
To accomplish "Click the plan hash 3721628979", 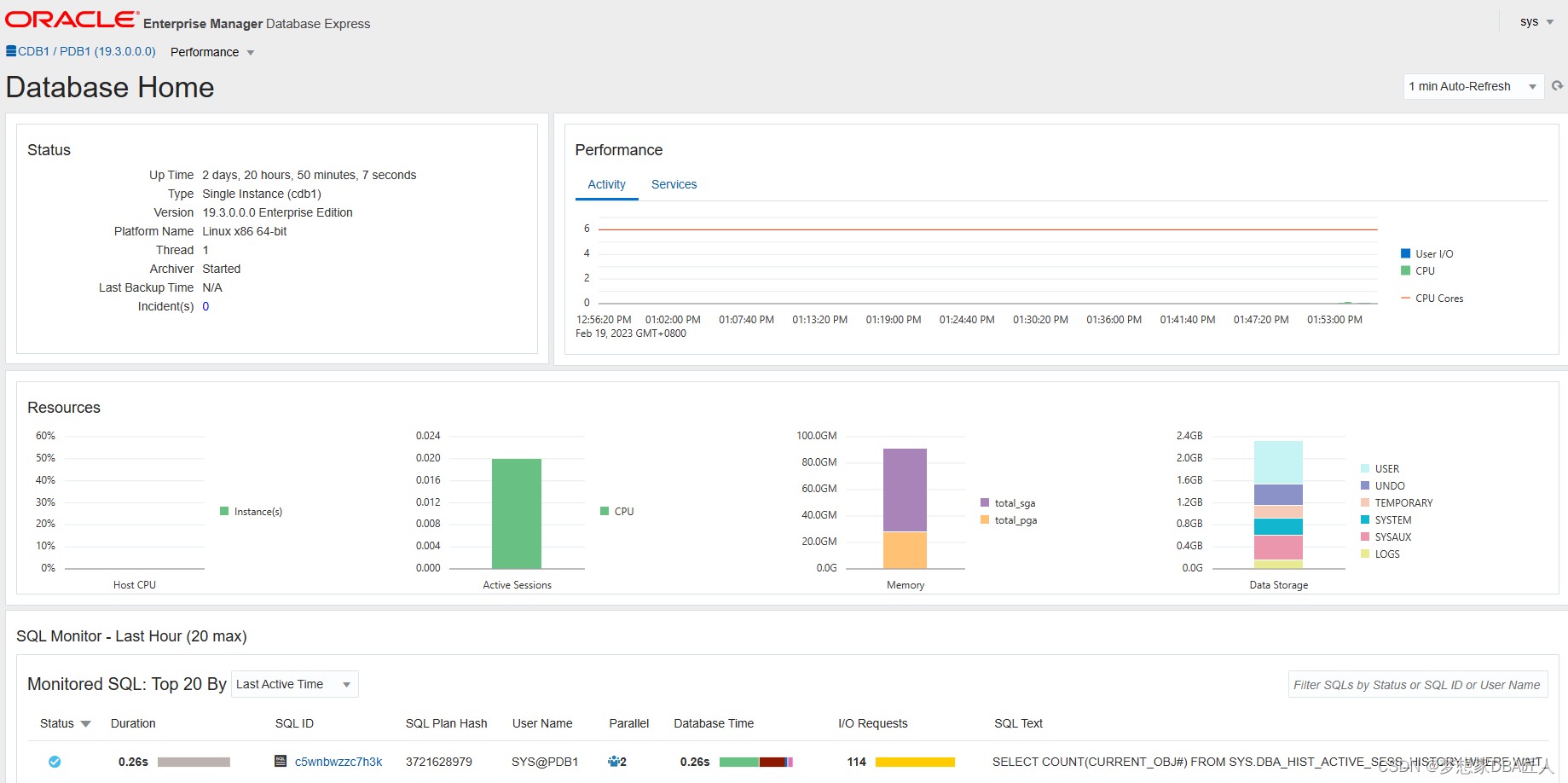I will (438, 762).
